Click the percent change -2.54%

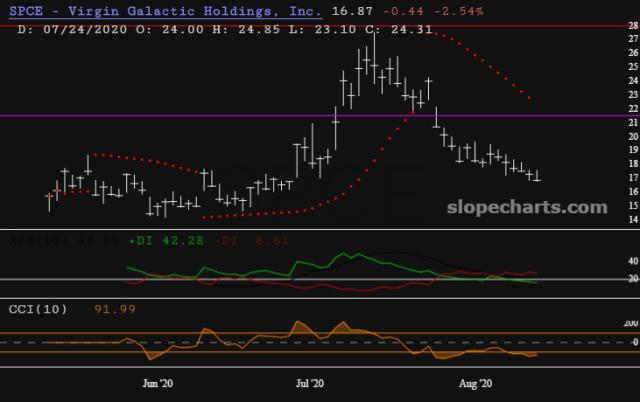point(459,11)
